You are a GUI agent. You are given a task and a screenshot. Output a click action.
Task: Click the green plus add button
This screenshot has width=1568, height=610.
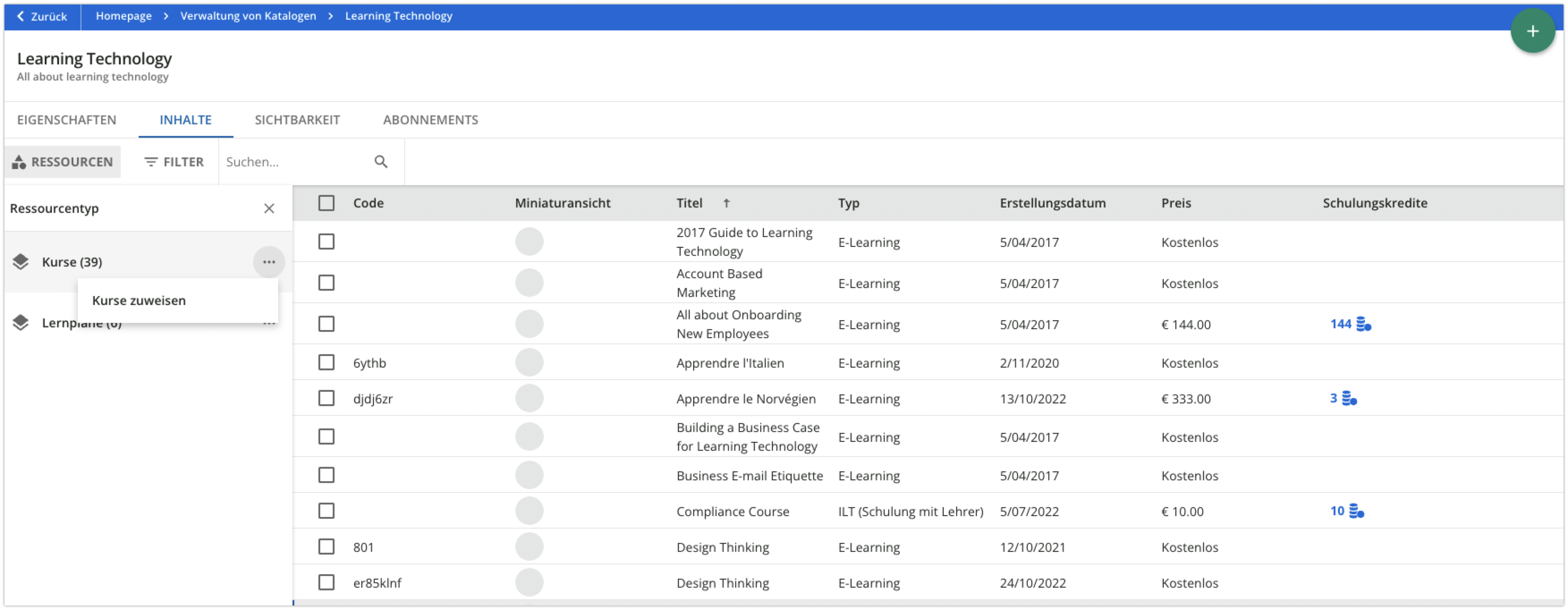click(1532, 31)
